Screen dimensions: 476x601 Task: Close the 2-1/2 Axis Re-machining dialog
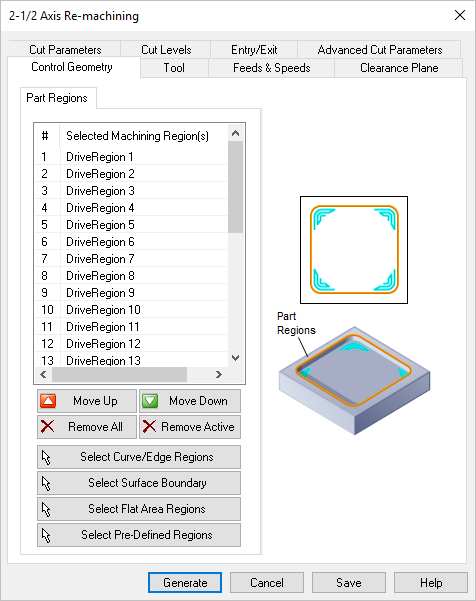pyautogui.click(x=460, y=15)
